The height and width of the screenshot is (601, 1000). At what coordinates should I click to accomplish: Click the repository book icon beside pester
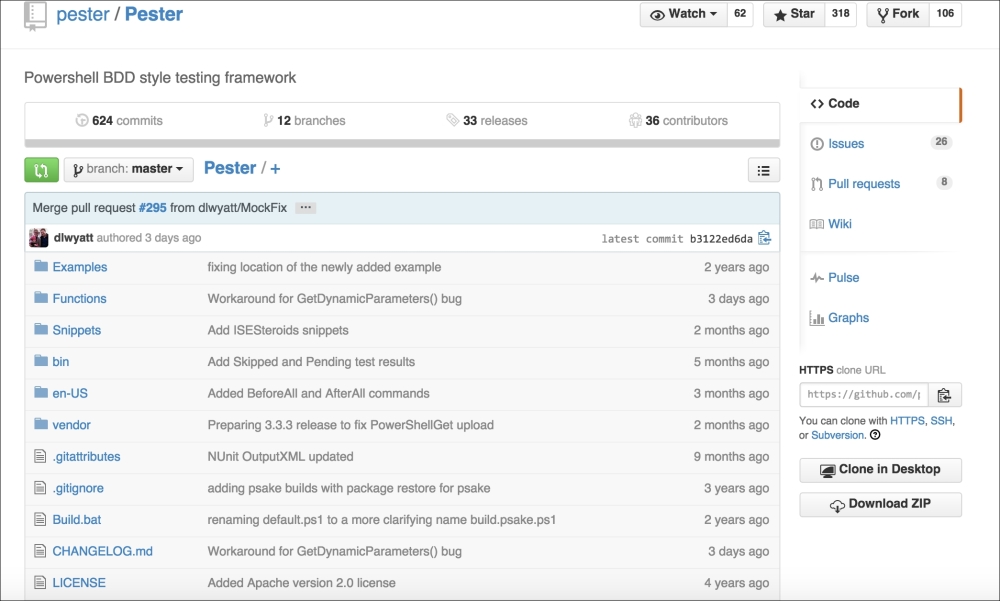pyautogui.click(x=35, y=15)
